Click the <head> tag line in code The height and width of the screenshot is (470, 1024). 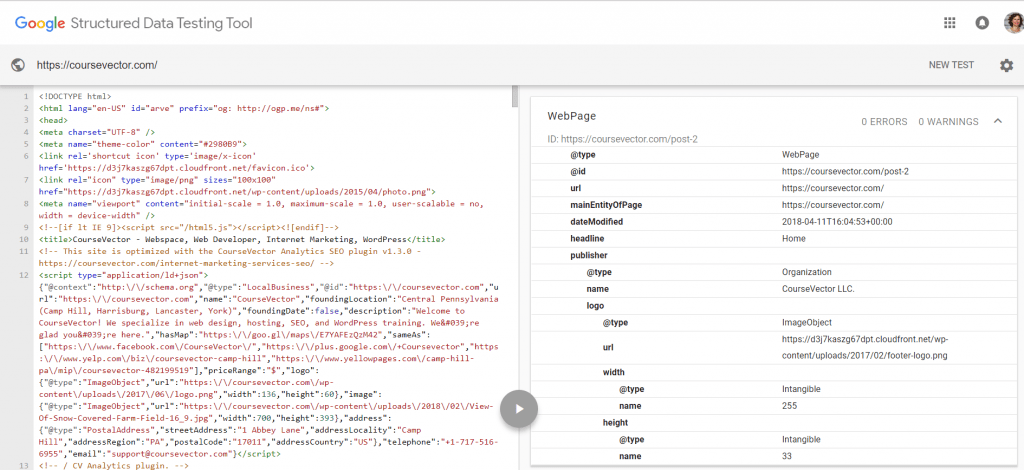tap(54, 121)
